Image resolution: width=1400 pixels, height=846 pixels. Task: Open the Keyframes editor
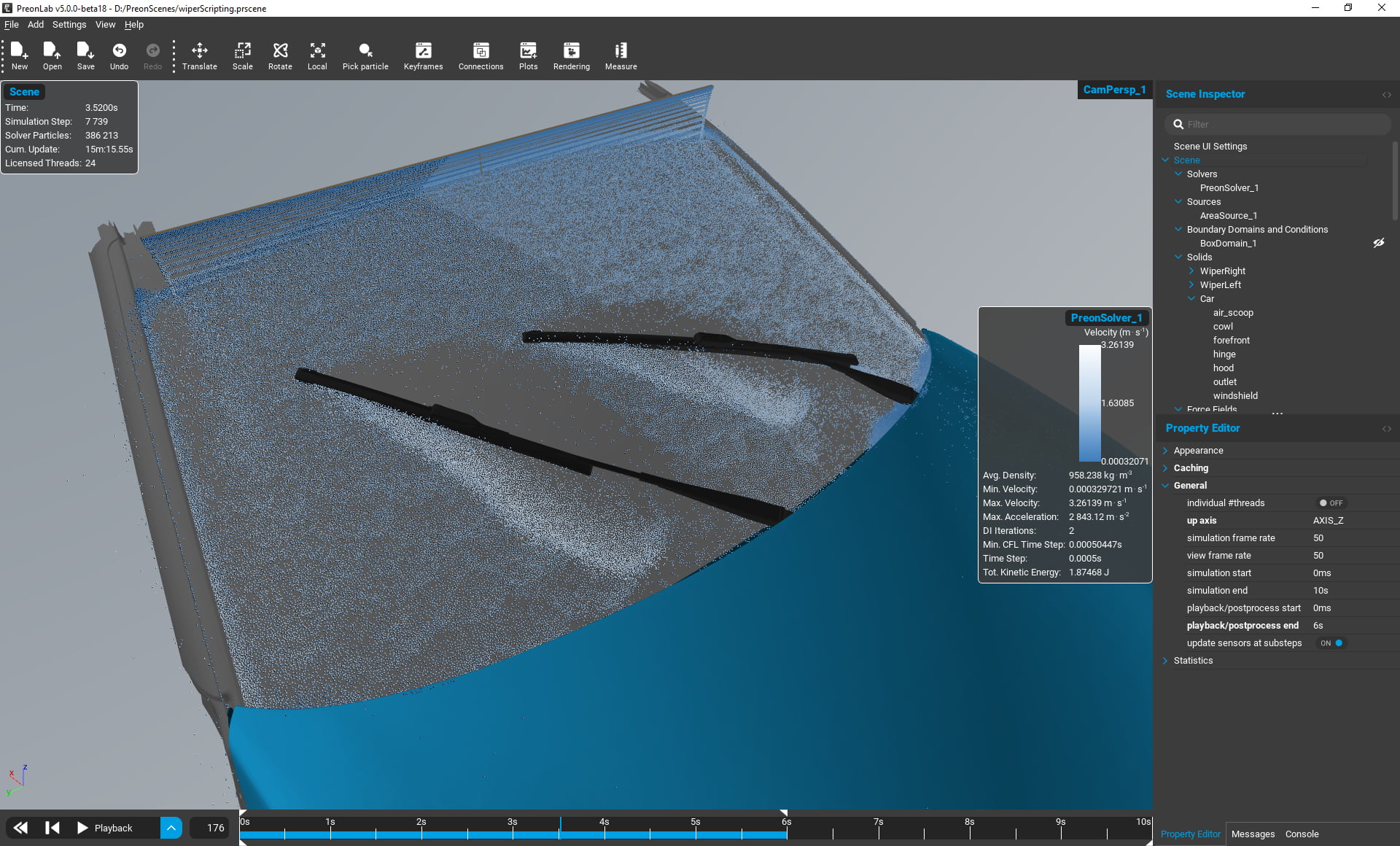pyautogui.click(x=423, y=55)
